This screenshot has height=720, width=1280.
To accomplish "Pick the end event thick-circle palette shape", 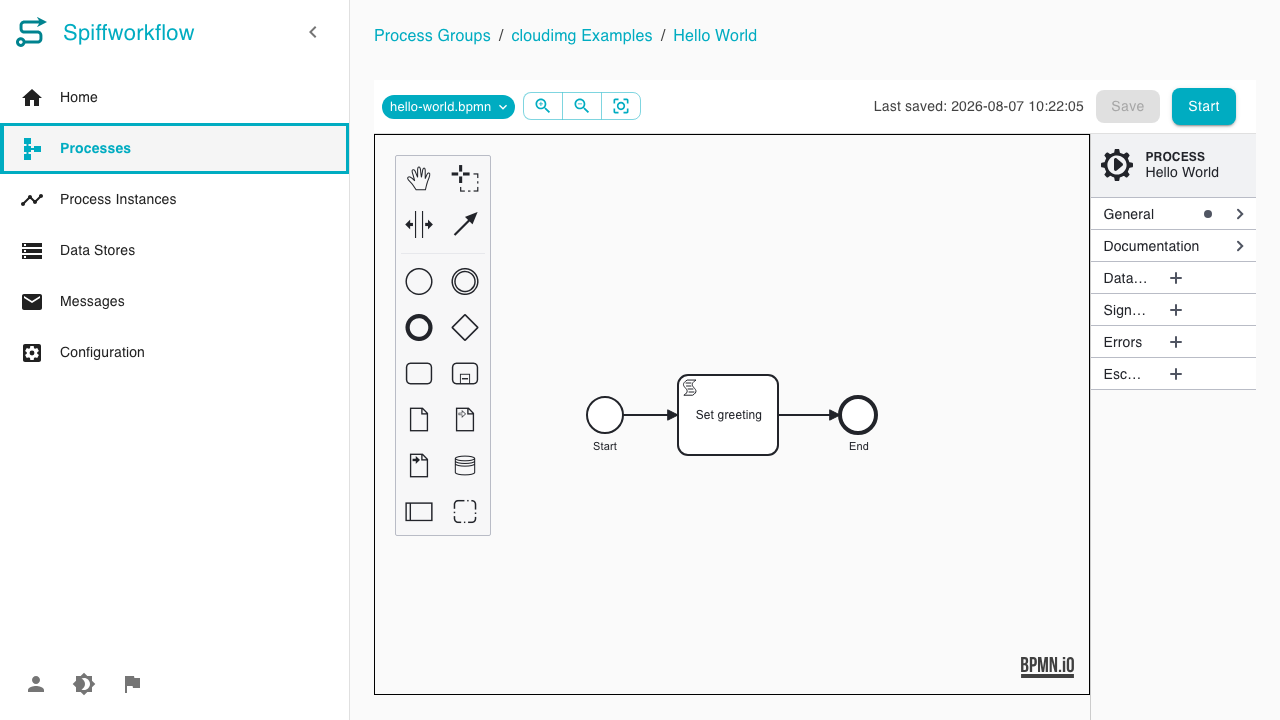I will click(419, 327).
